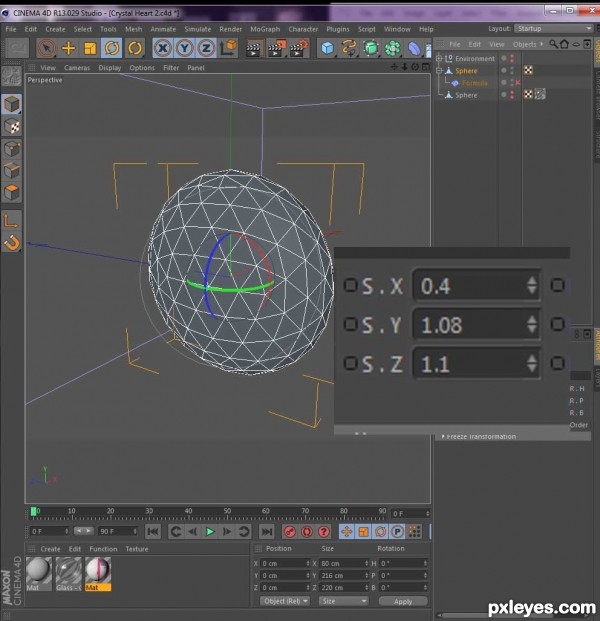Image resolution: width=600 pixels, height=621 pixels.
Task: Open the spline tools icon
Action: click(349, 49)
